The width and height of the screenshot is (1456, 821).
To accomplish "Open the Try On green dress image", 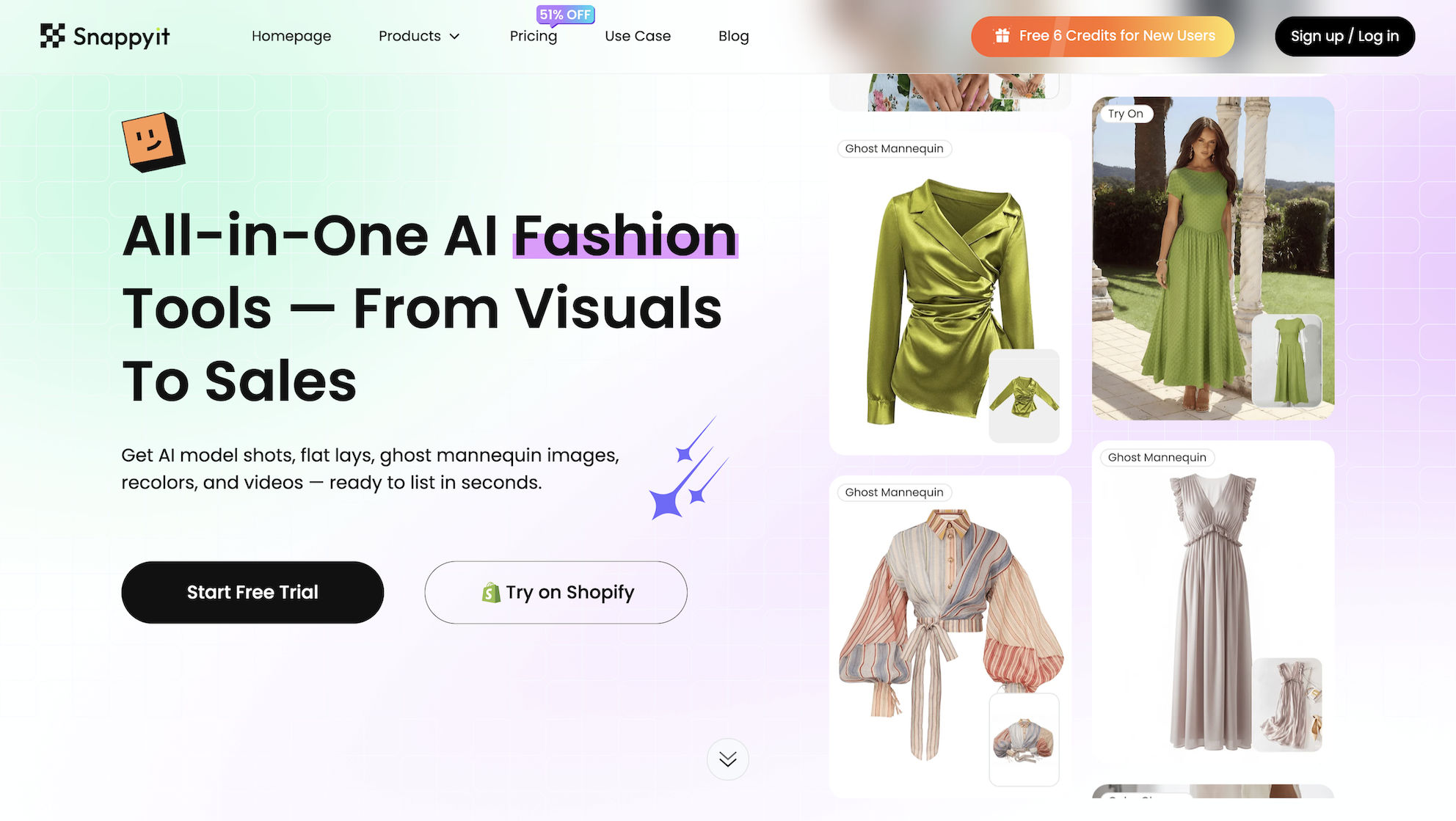I will coord(1213,258).
